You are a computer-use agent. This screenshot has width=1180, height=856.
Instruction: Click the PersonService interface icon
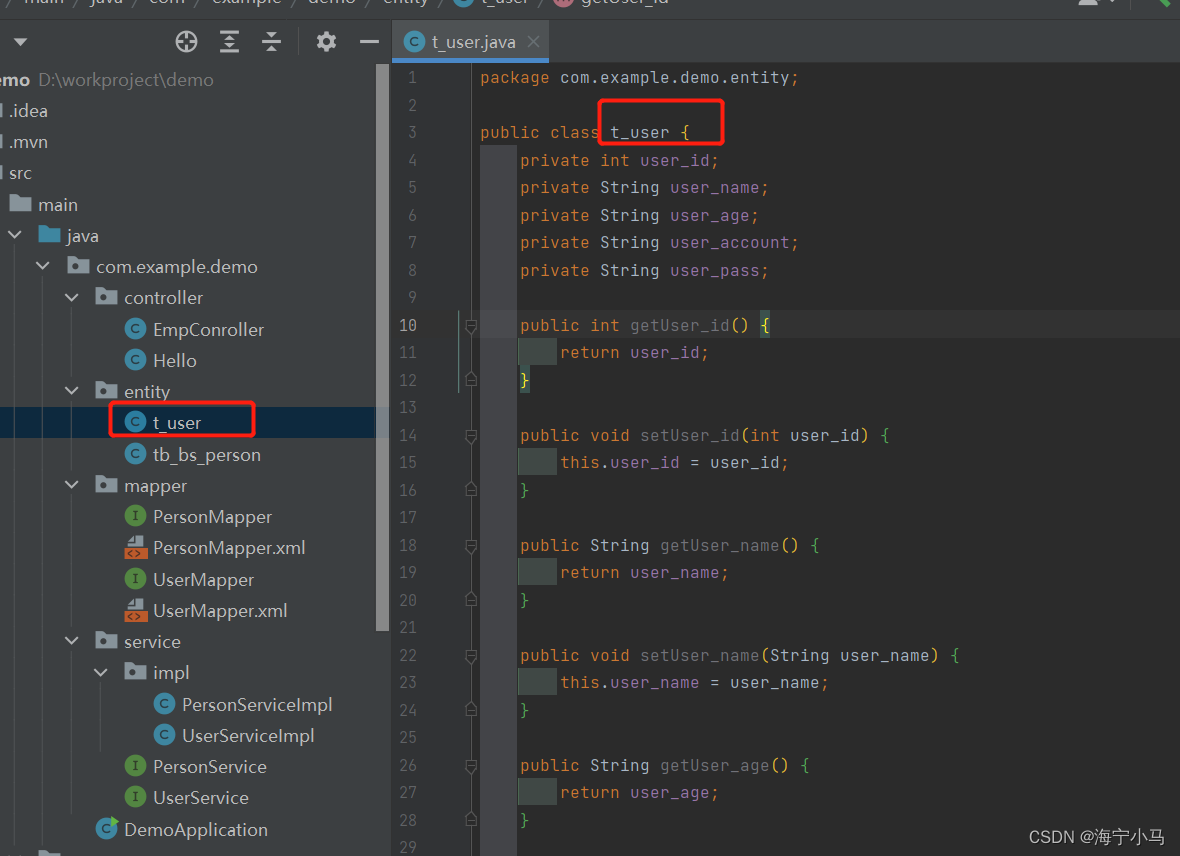[x=135, y=766]
